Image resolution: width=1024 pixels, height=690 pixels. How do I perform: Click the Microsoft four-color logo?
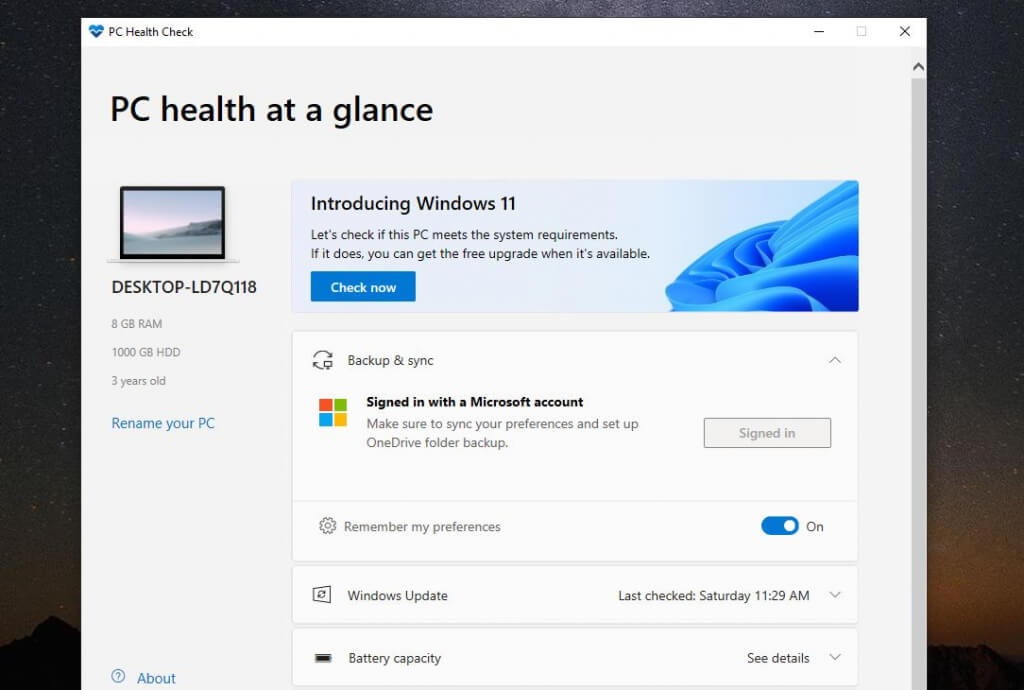point(332,413)
